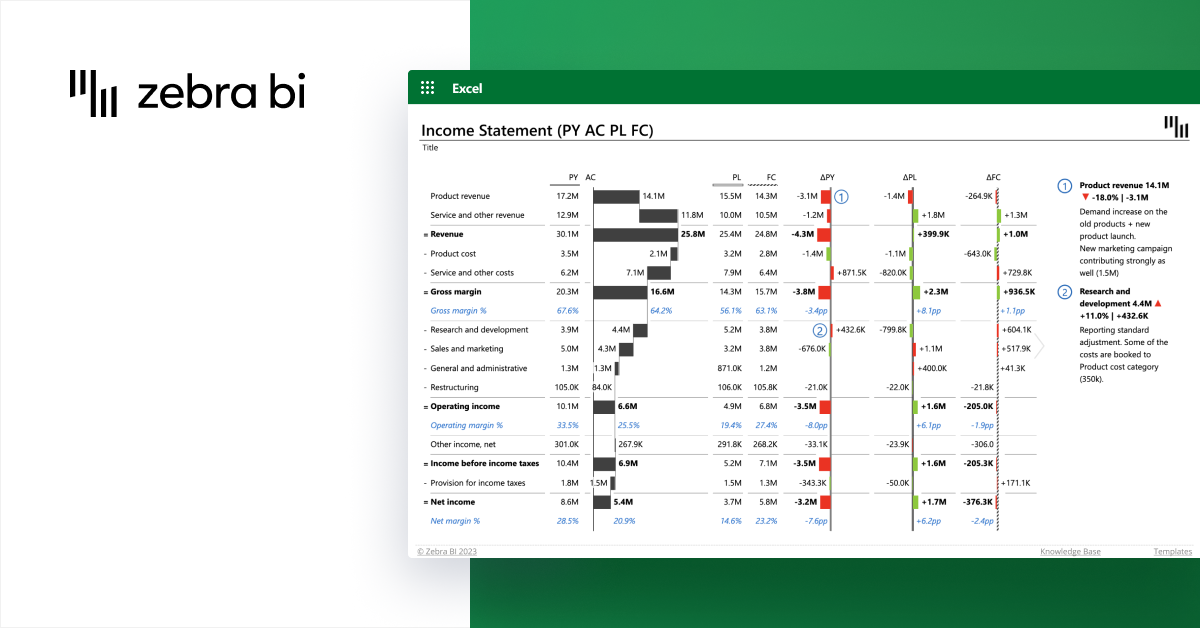Viewport: 1200px width, 628px height.
Task: Click comment marker 2 beside Research and development
Action: [x=820, y=330]
